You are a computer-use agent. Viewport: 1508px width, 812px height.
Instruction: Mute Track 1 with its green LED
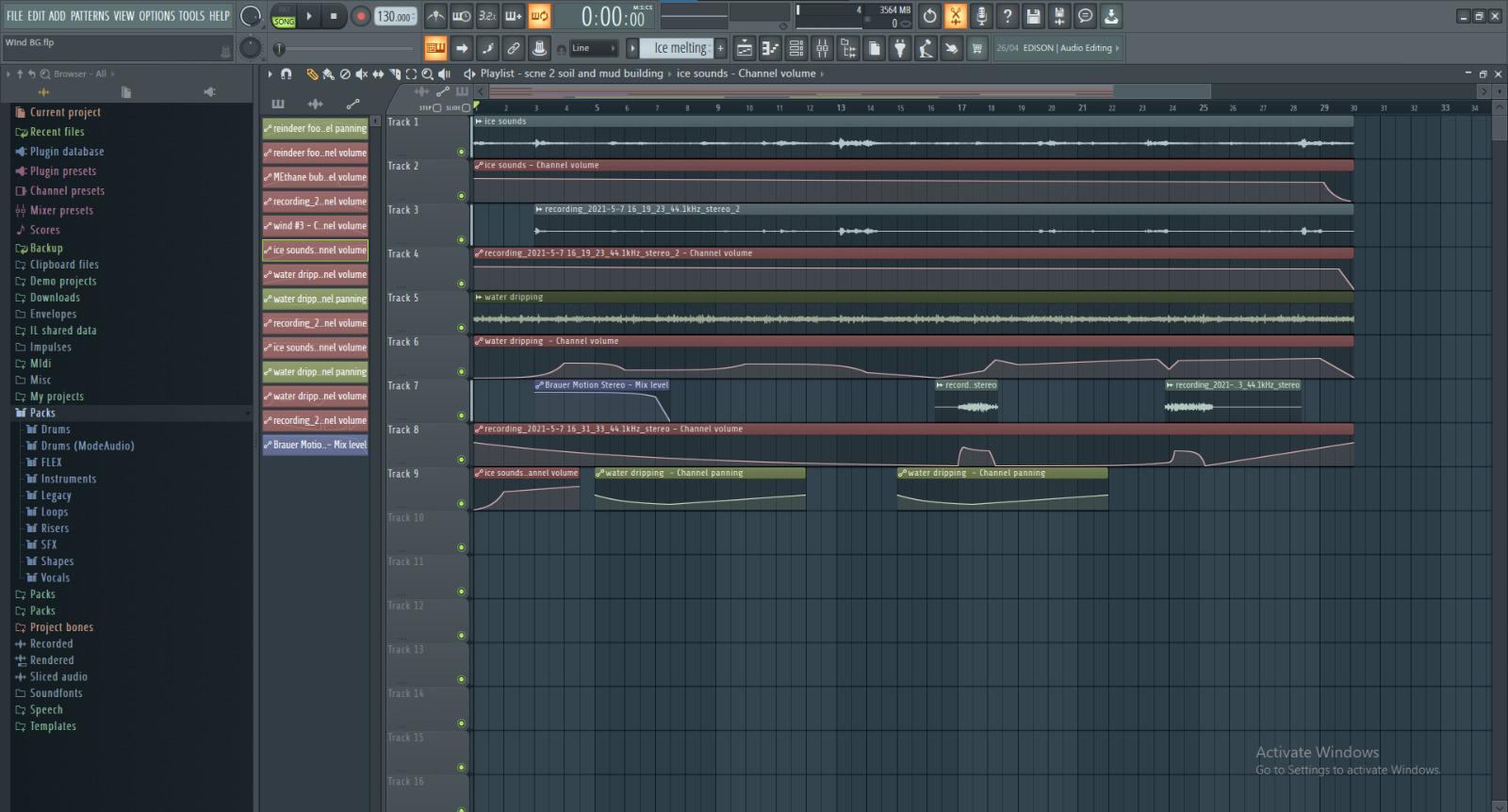click(x=461, y=152)
